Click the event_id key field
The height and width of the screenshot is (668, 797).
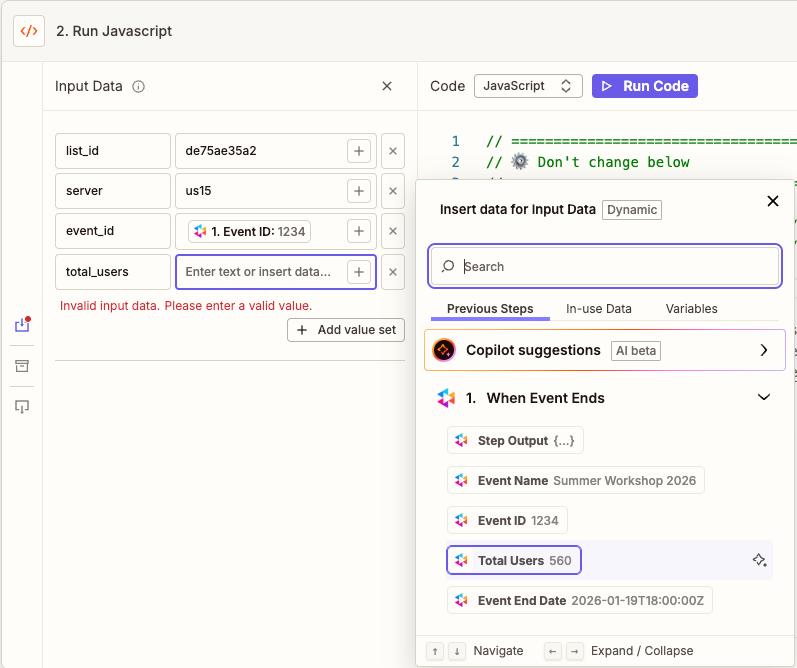click(x=113, y=231)
